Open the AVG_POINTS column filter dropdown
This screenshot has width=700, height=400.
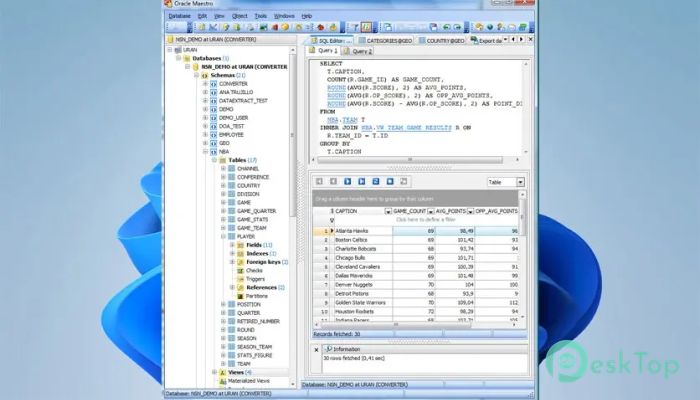(x=470, y=211)
